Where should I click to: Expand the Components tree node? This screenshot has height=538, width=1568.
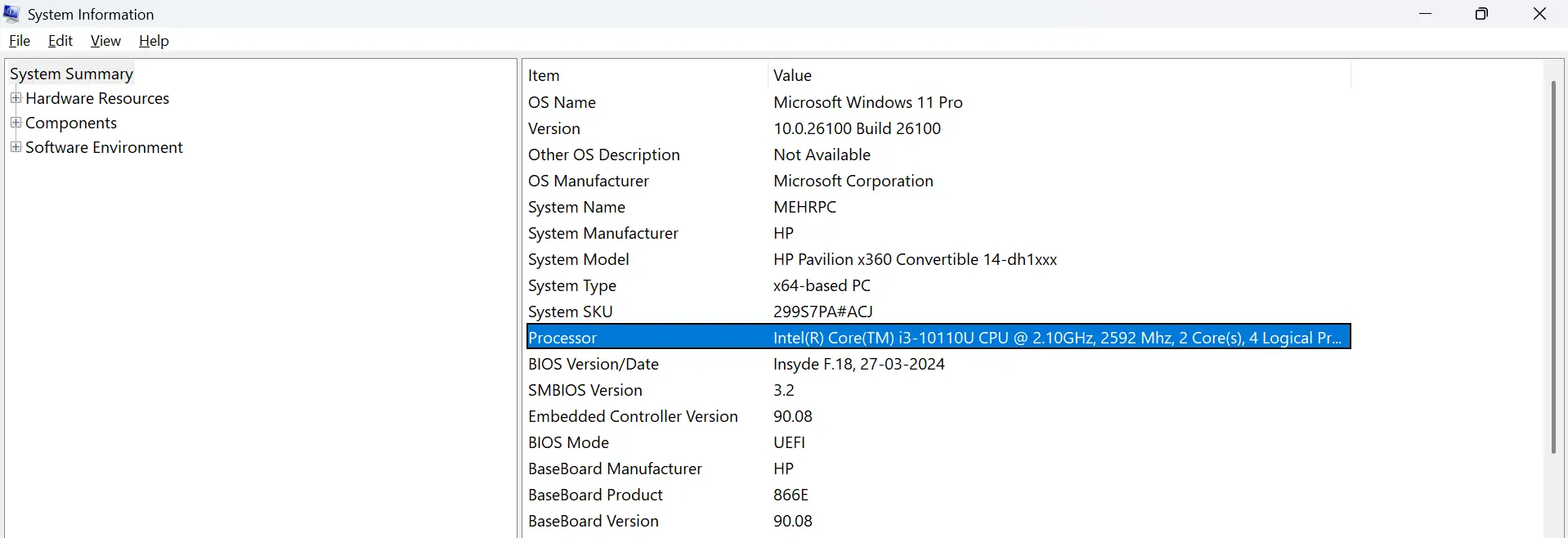click(16, 123)
